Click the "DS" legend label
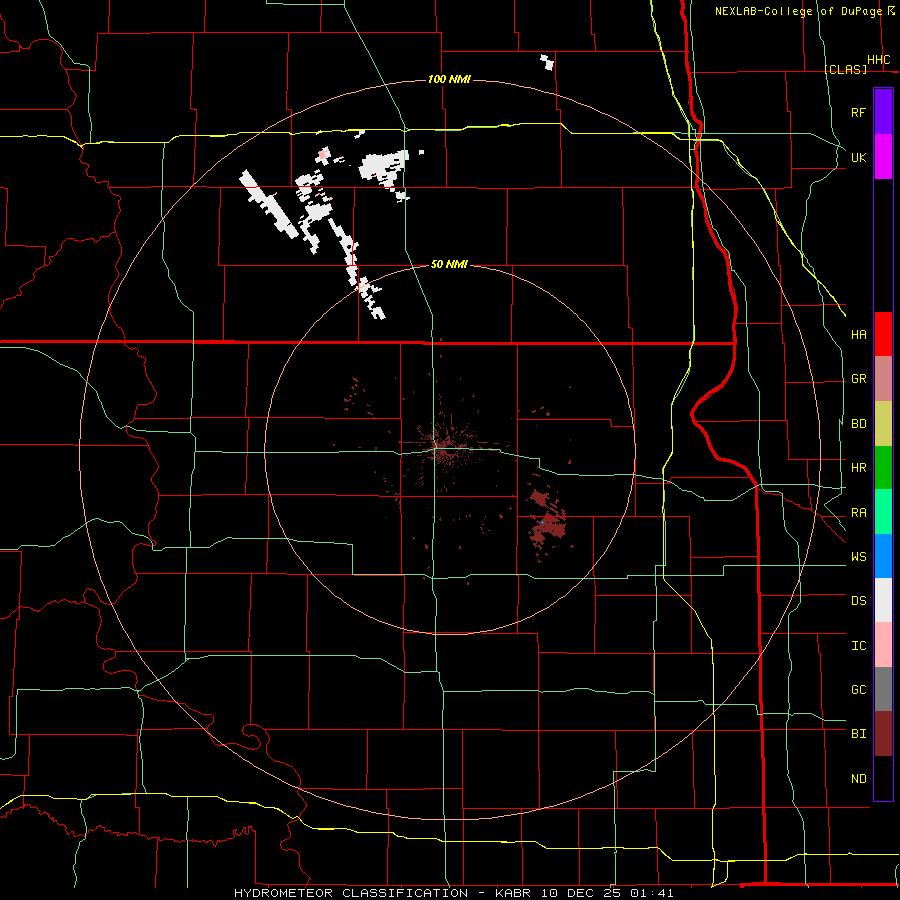 pyautogui.click(x=858, y=601)
